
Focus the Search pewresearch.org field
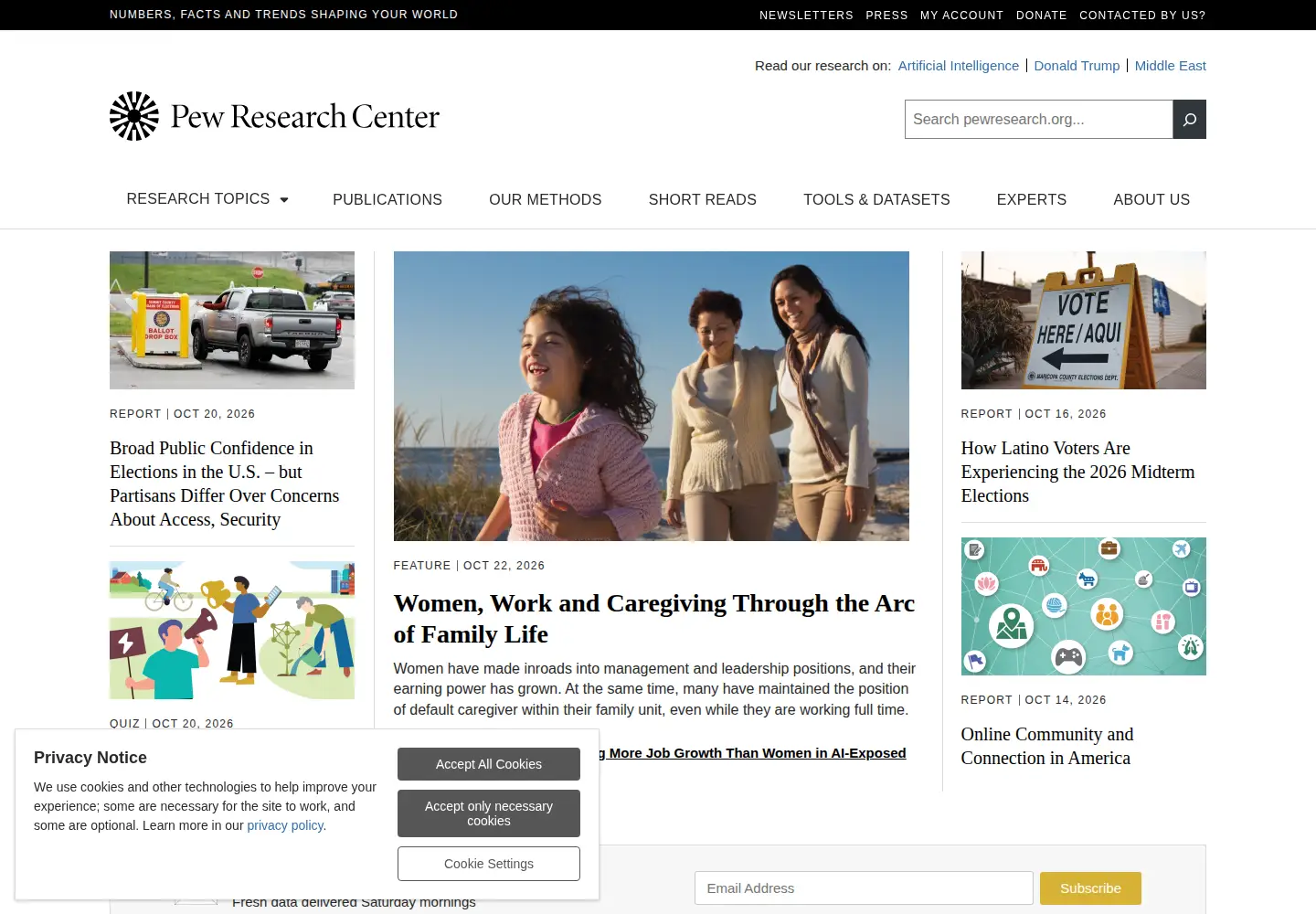pyautogui.click(x=1039, y=120)
